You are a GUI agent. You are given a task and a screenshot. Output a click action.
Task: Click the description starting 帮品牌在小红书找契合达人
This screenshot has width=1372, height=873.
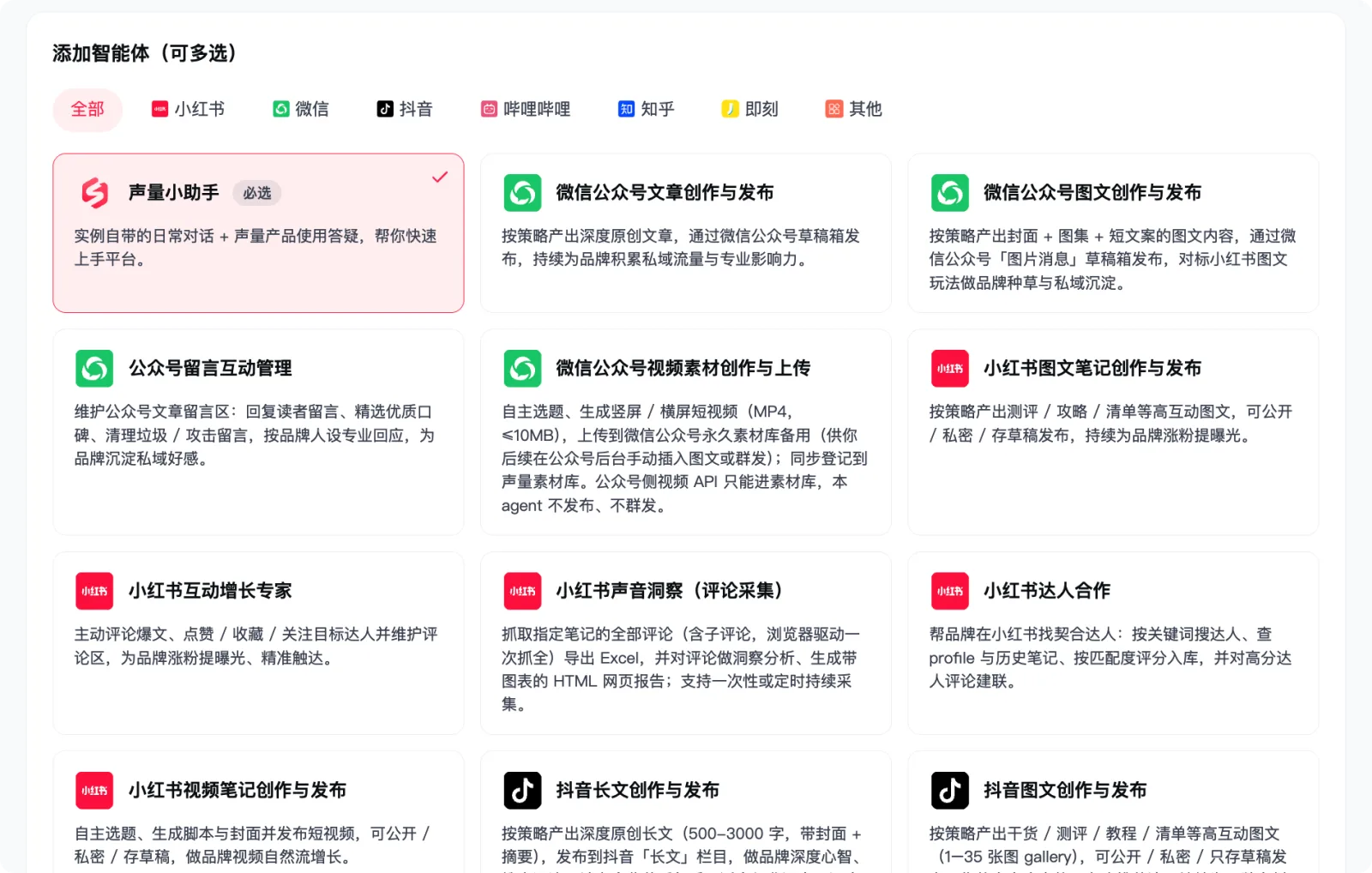tap(1110, 658)
